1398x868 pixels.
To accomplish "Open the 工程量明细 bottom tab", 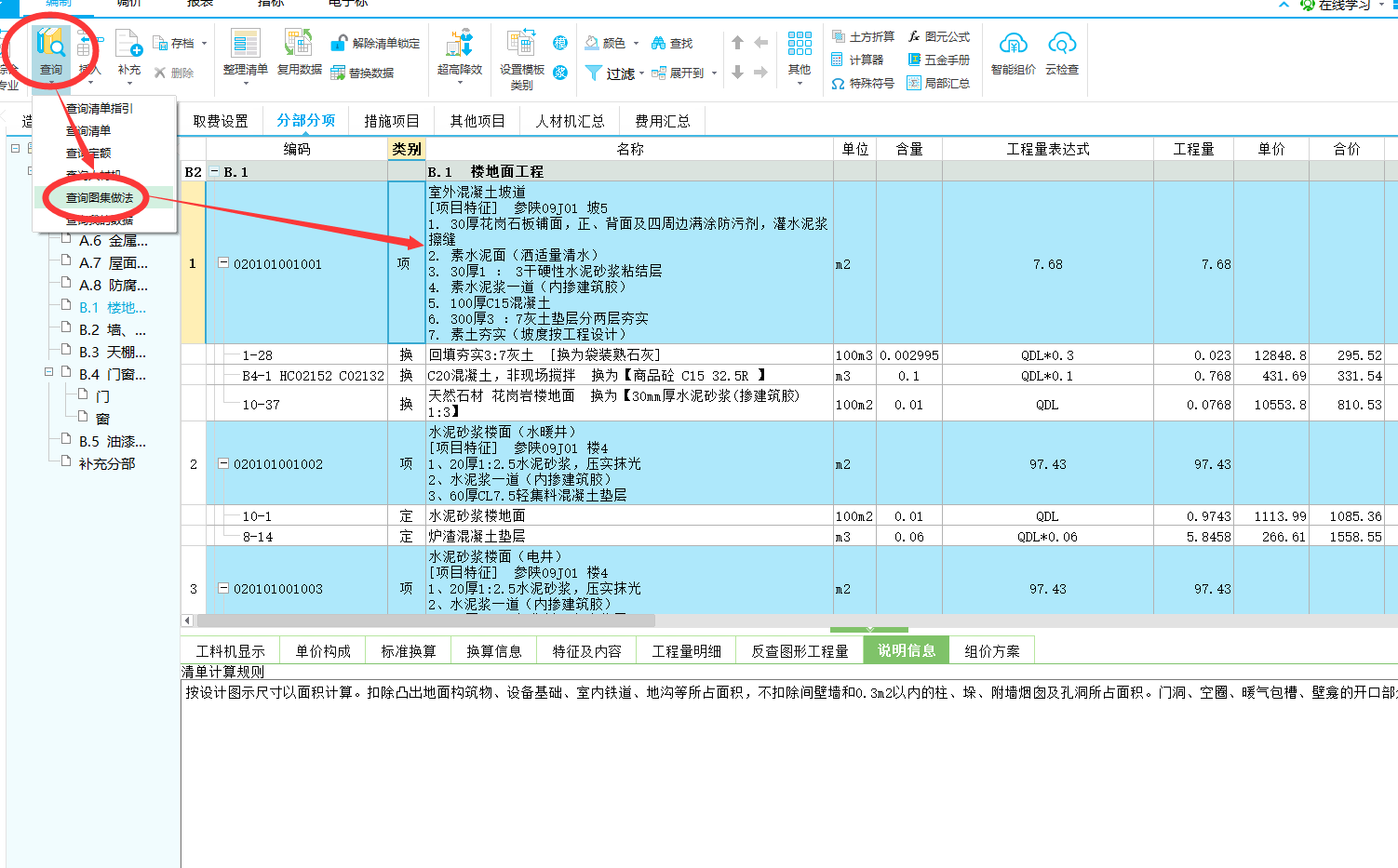I will [x=687, y=651].
